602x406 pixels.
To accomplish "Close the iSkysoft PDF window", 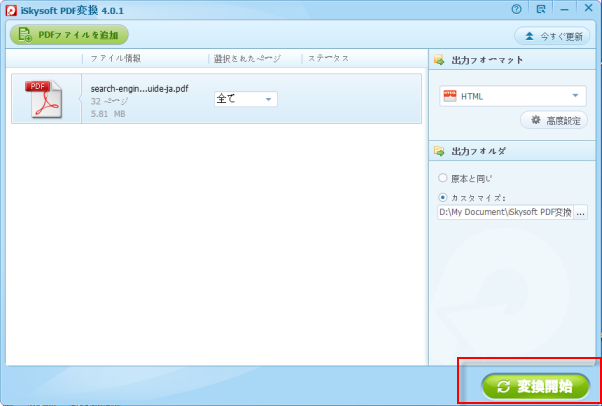I will tap(588, 8).
